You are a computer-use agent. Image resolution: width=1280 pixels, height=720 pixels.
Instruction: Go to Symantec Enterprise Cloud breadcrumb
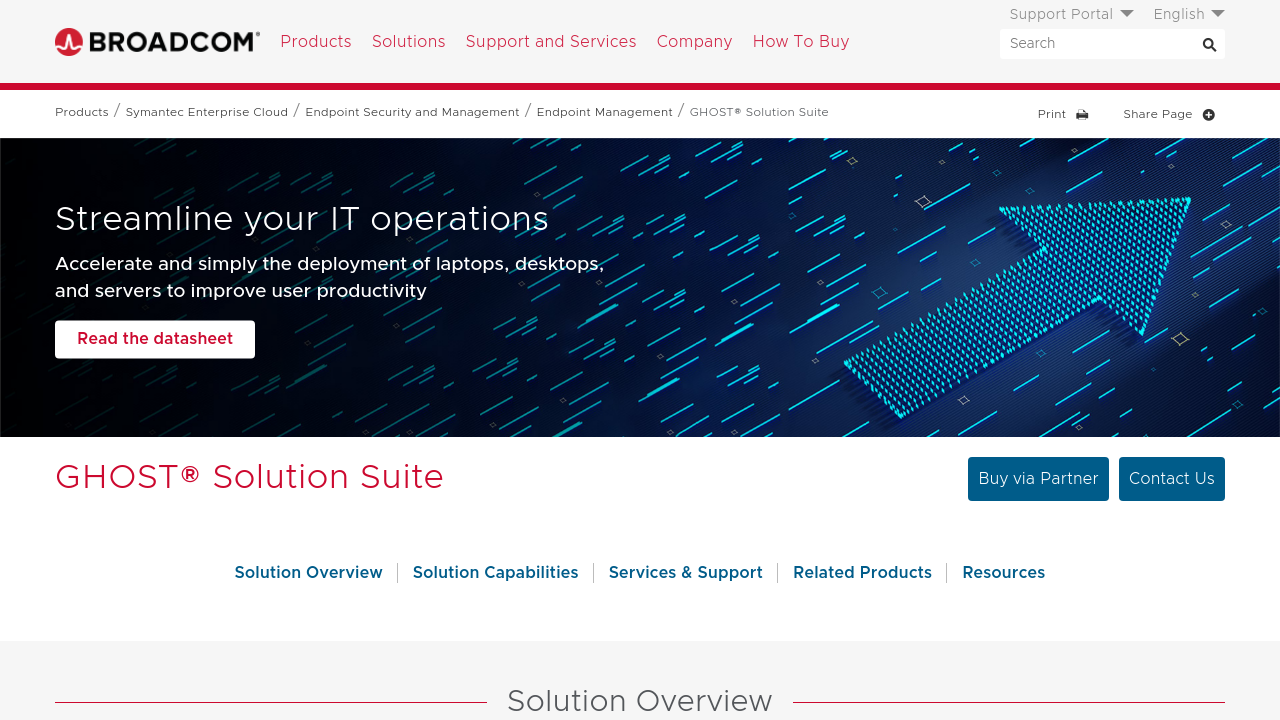pos(207,112)
